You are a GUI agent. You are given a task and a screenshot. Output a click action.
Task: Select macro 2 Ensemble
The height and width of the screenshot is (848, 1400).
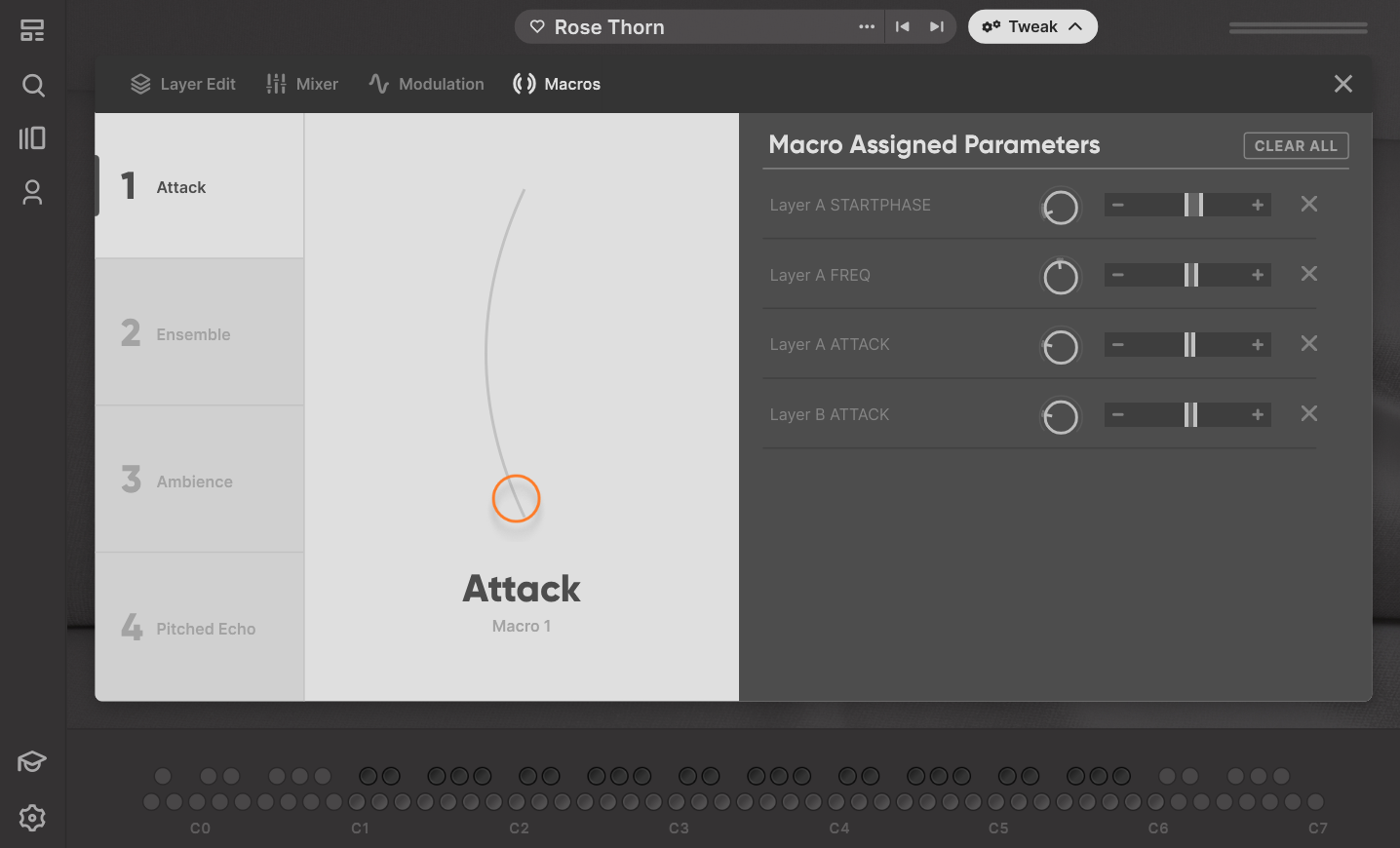coord(199,333)
